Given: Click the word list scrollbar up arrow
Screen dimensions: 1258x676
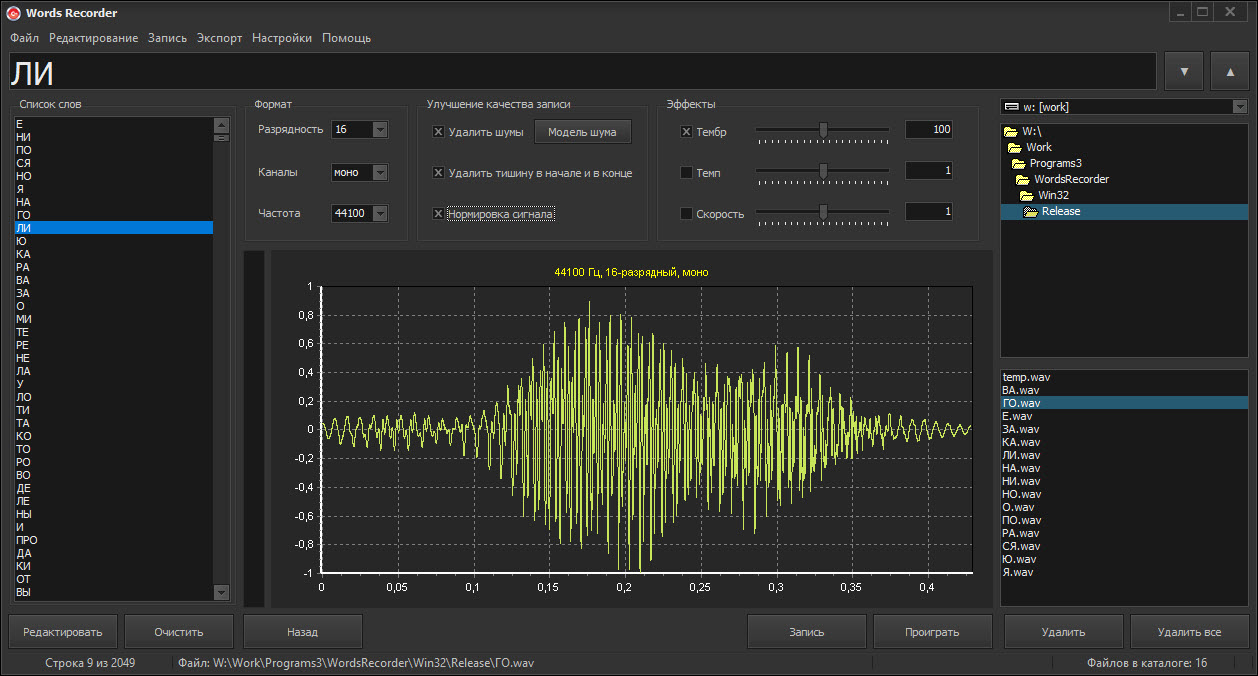Looking at the screenshot, I should 221,125.
